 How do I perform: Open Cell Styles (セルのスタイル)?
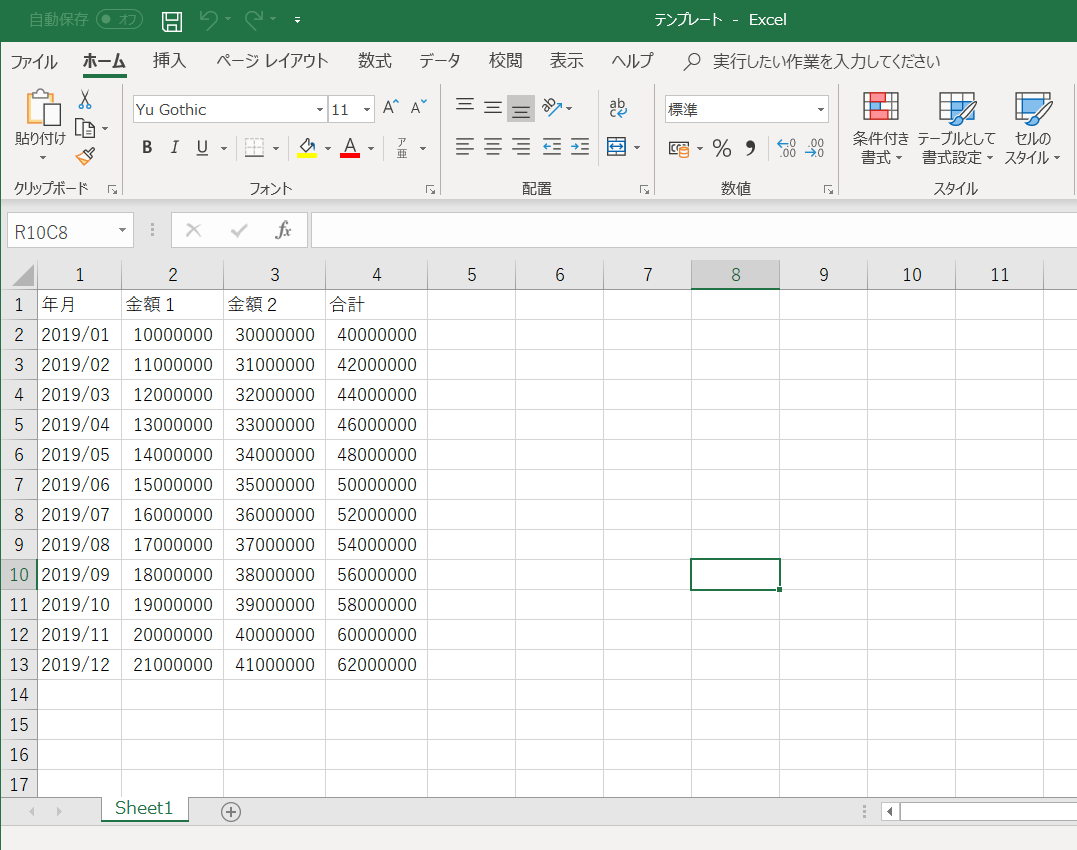click(1032, 128)
